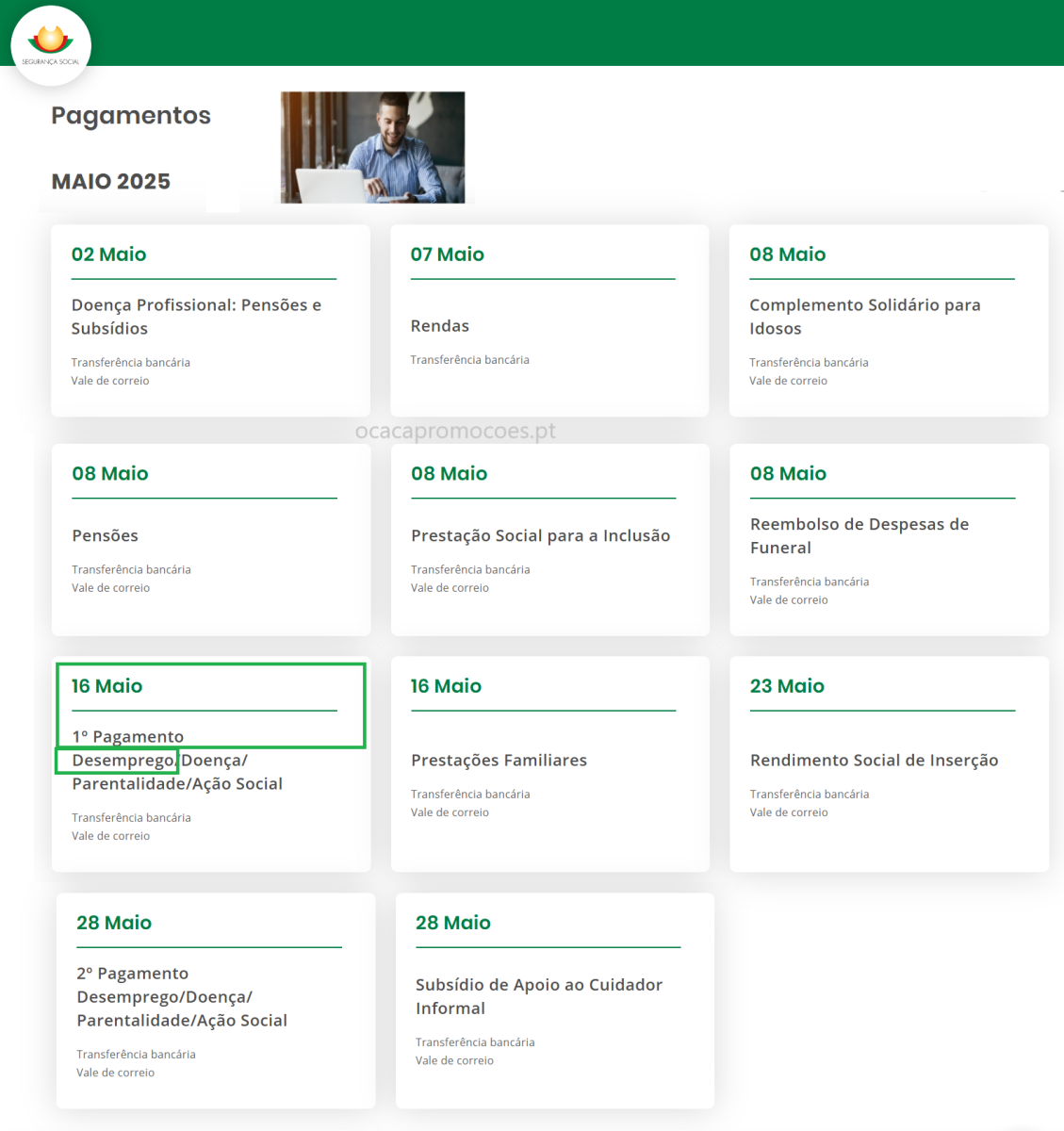
Task: Open Subsídio de Apoio ao Cuidador Informal
Action: click(539, 996)
